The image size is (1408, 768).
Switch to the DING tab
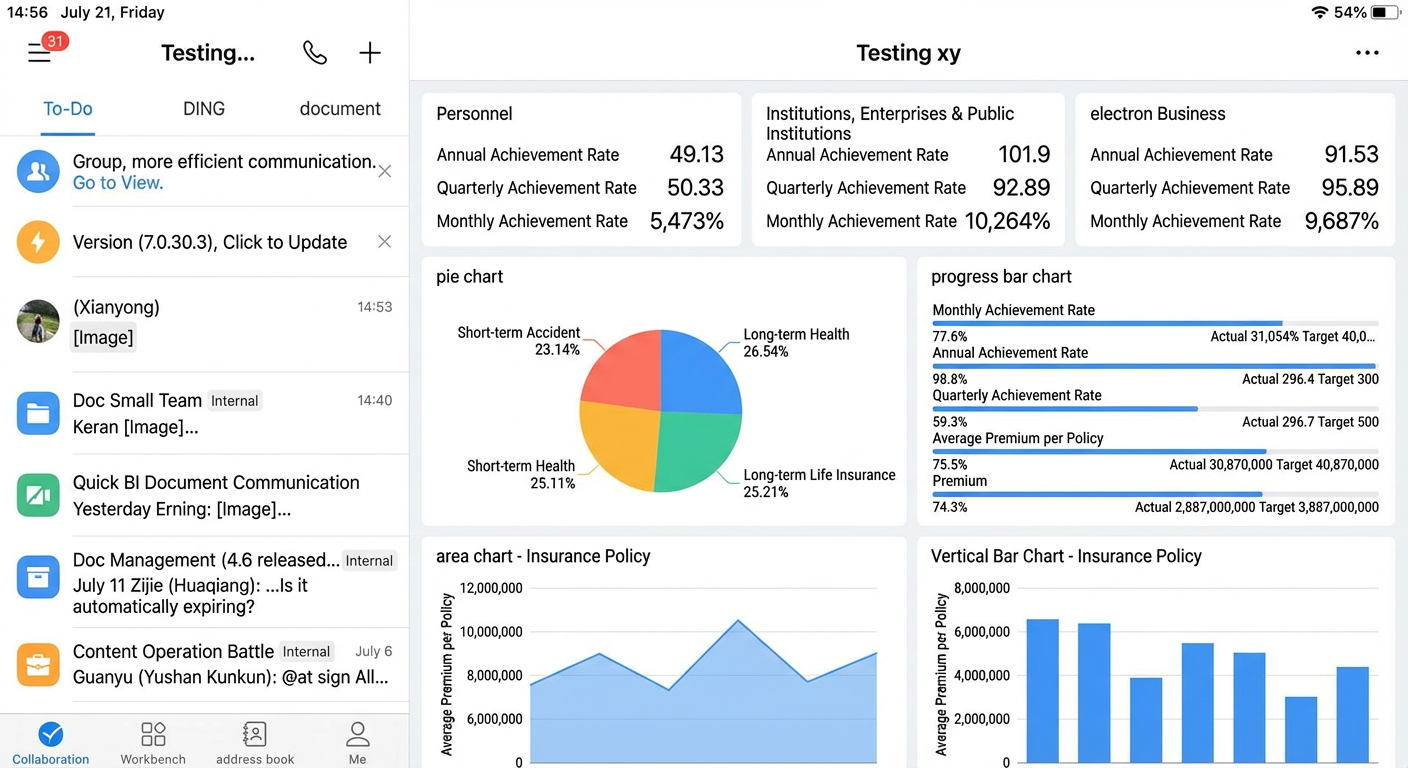click(x=204, y=109)
